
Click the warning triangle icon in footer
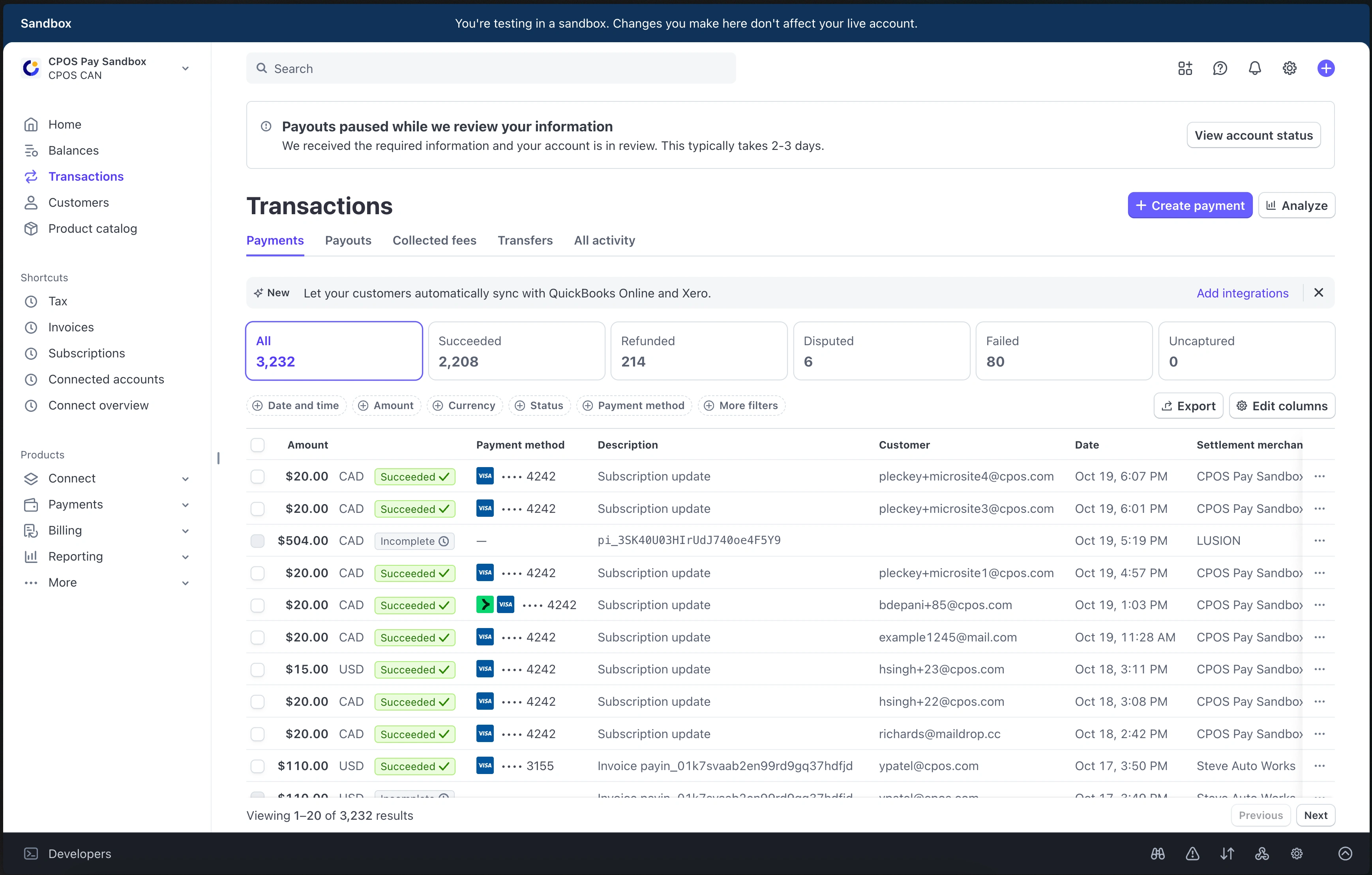(x=1192, y=853)
